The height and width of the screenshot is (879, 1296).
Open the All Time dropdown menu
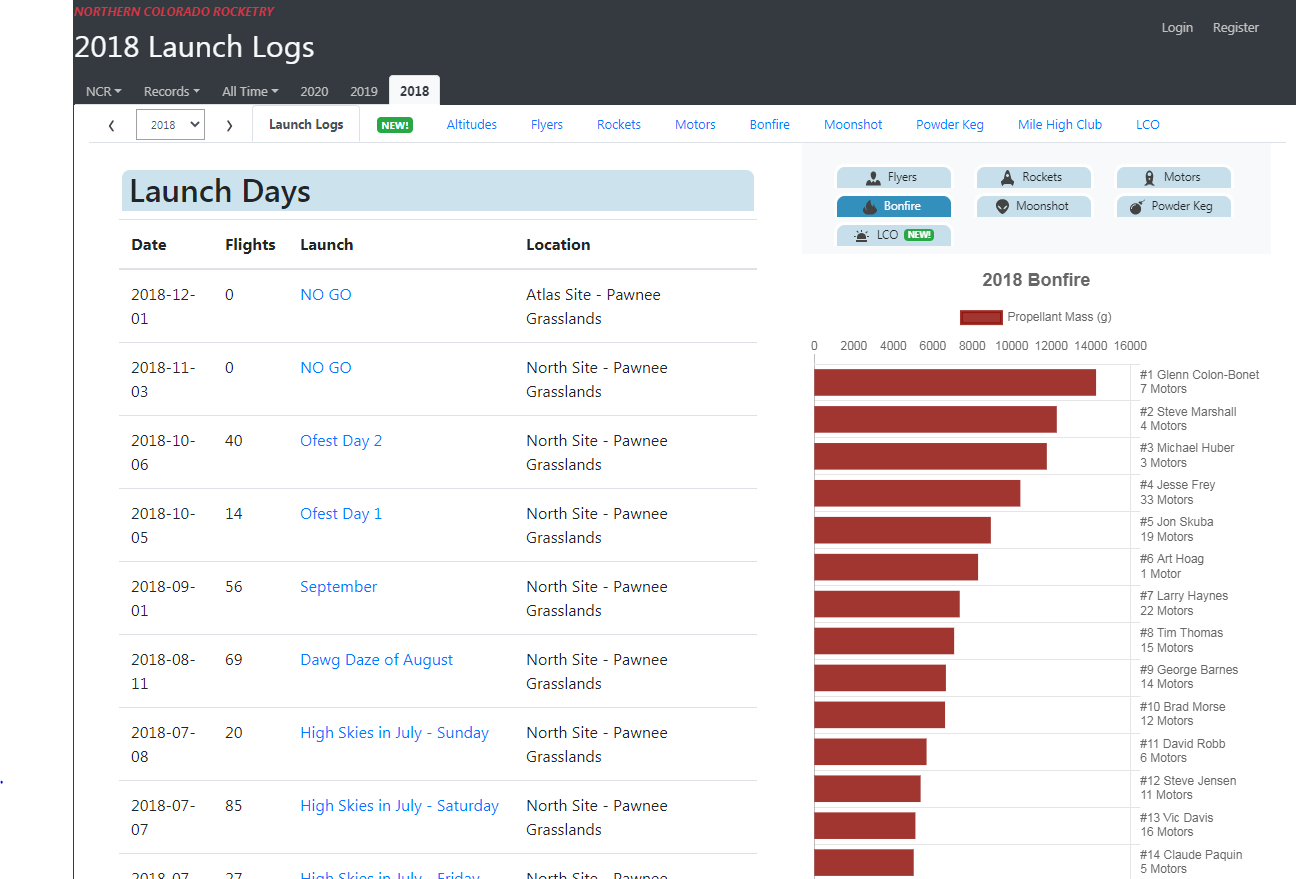coord(250,91)
